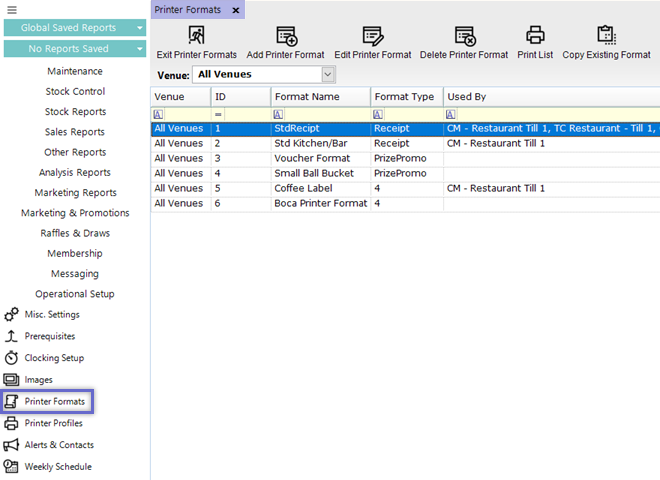
Task: Open Edit Printer Format tool
Action: pos(372,37)
